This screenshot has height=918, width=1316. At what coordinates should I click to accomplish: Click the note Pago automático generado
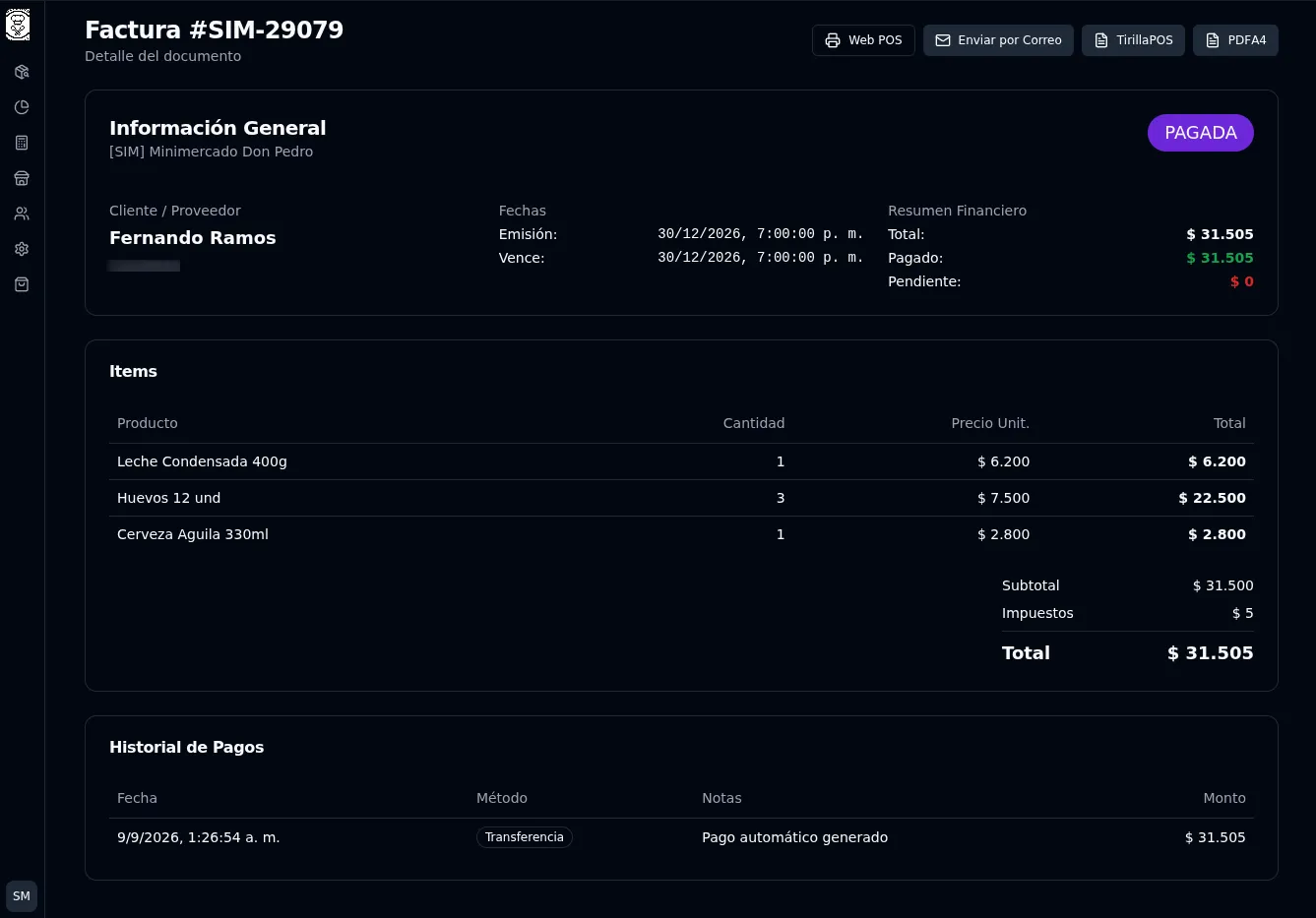pyautogui.click(x=795, y=837)
